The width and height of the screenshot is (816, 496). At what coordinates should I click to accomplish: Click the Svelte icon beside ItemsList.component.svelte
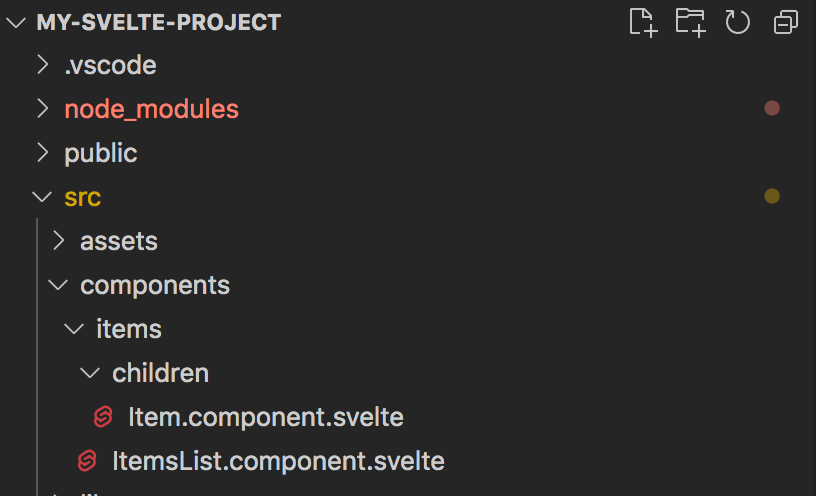coord(87,461)
